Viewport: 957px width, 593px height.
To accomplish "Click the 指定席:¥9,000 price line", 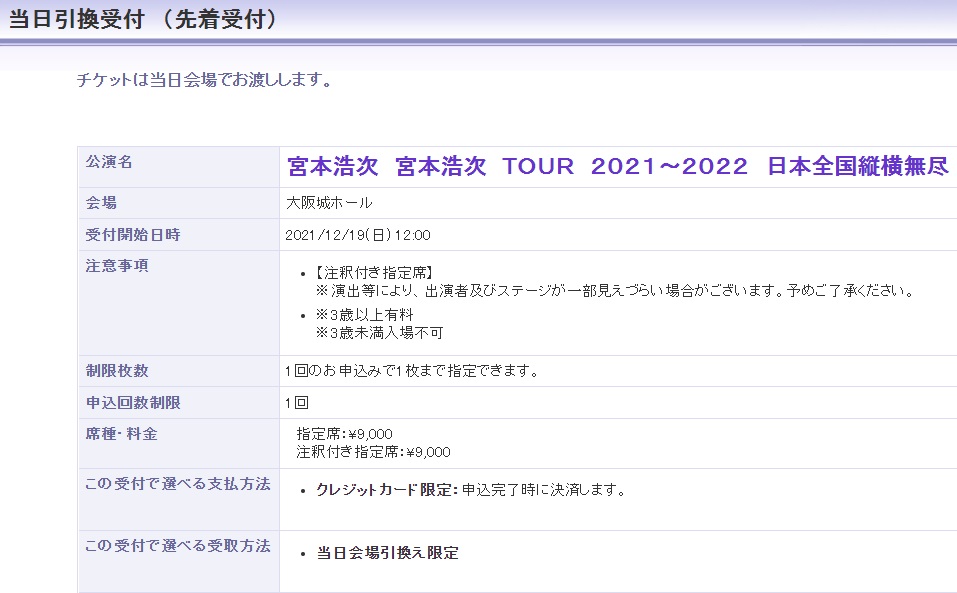I will pyautogui.click(x=344, y=434).
